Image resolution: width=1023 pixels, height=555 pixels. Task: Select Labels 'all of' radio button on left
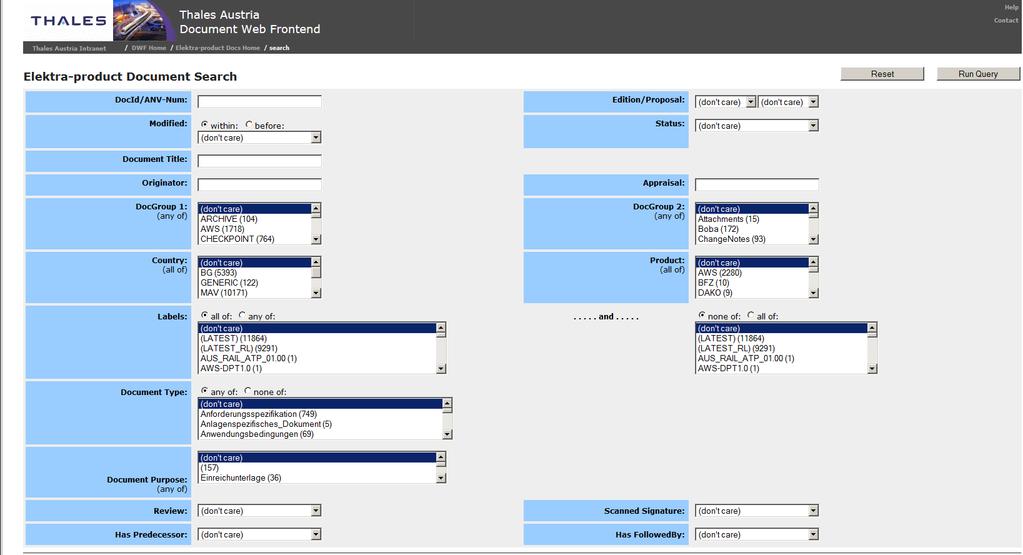click(204, 315)
